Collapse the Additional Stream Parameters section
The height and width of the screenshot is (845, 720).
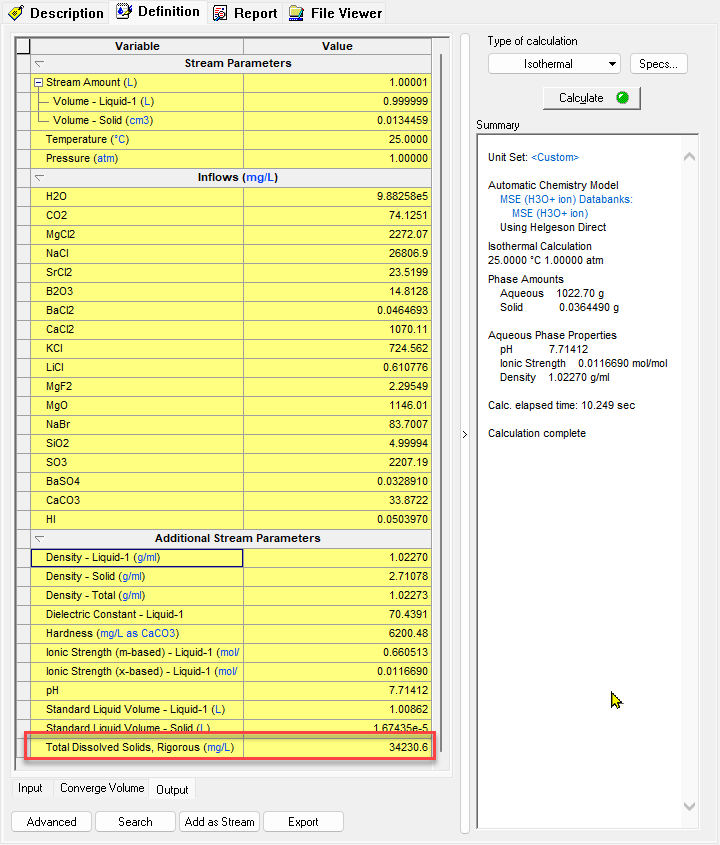(39, 538)
